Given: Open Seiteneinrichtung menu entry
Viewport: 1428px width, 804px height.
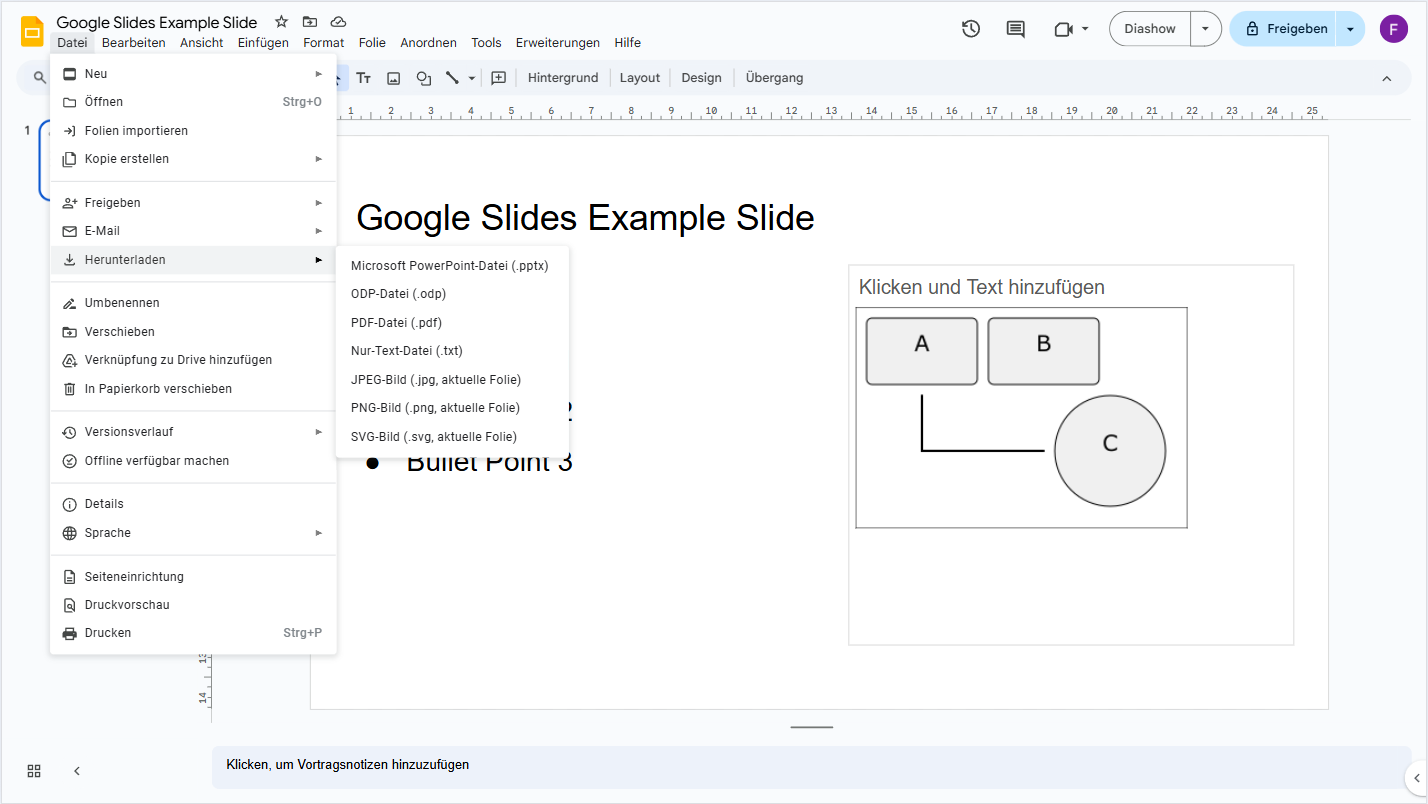Looking at the screenshot, I should click(x=193, y=577).
